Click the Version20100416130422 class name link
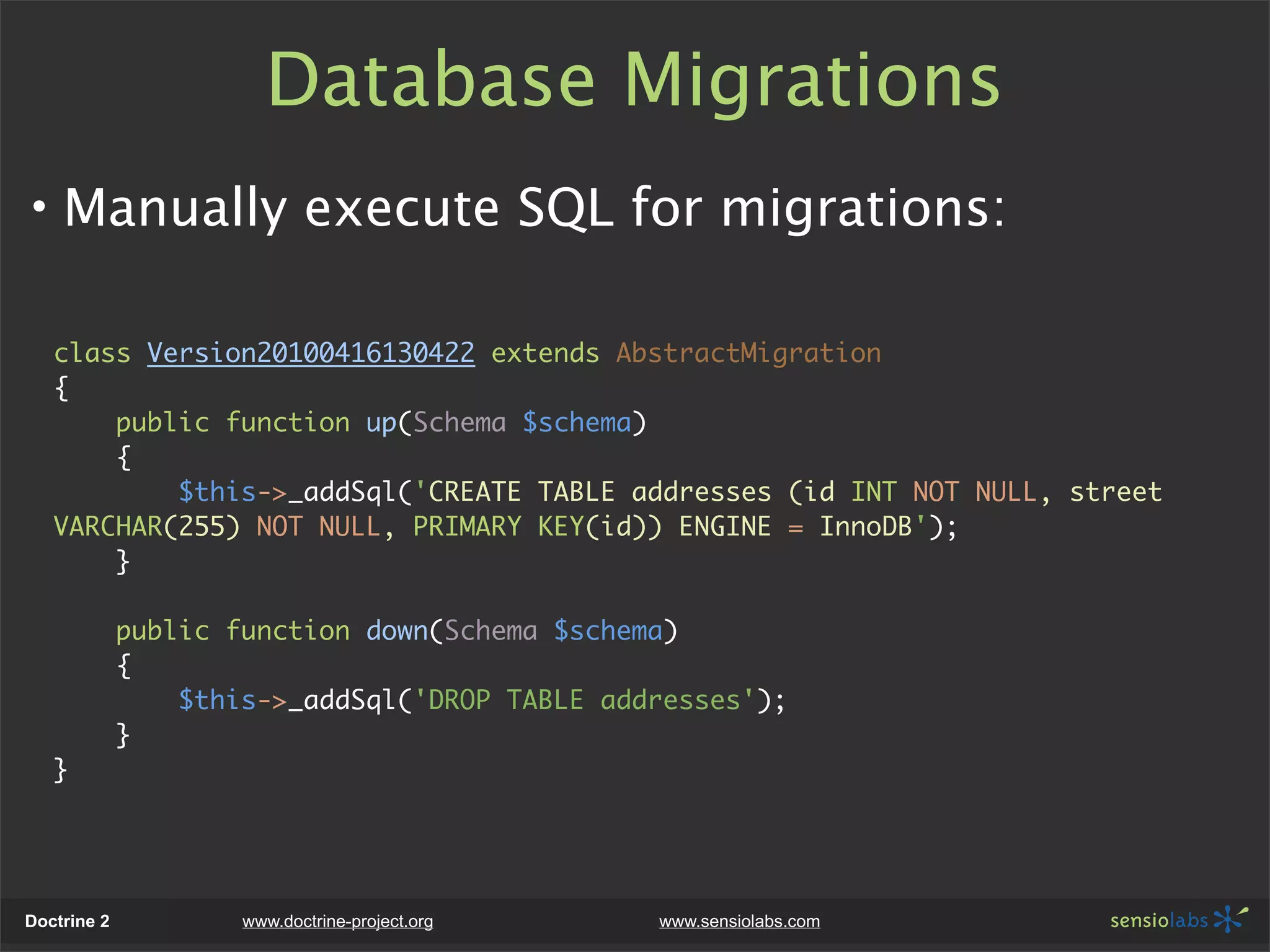Screen dimensions: 1270x952 tap(311, 353)
